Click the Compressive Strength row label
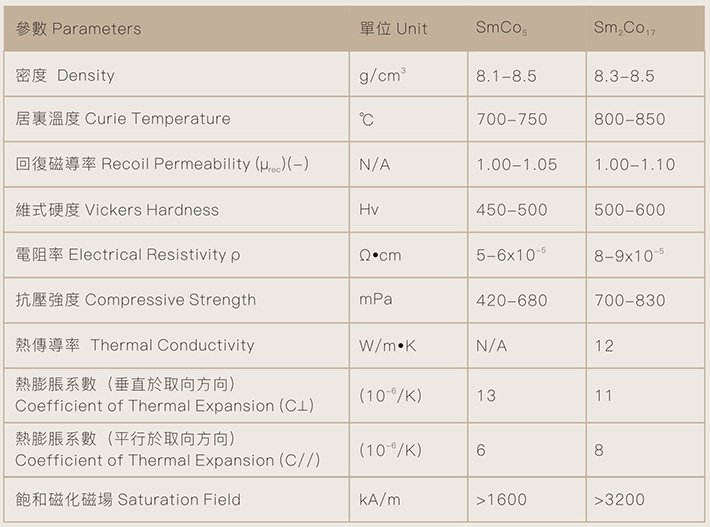Image resolution: width=710 pixels, height=527 pixels. coord(135,300)
